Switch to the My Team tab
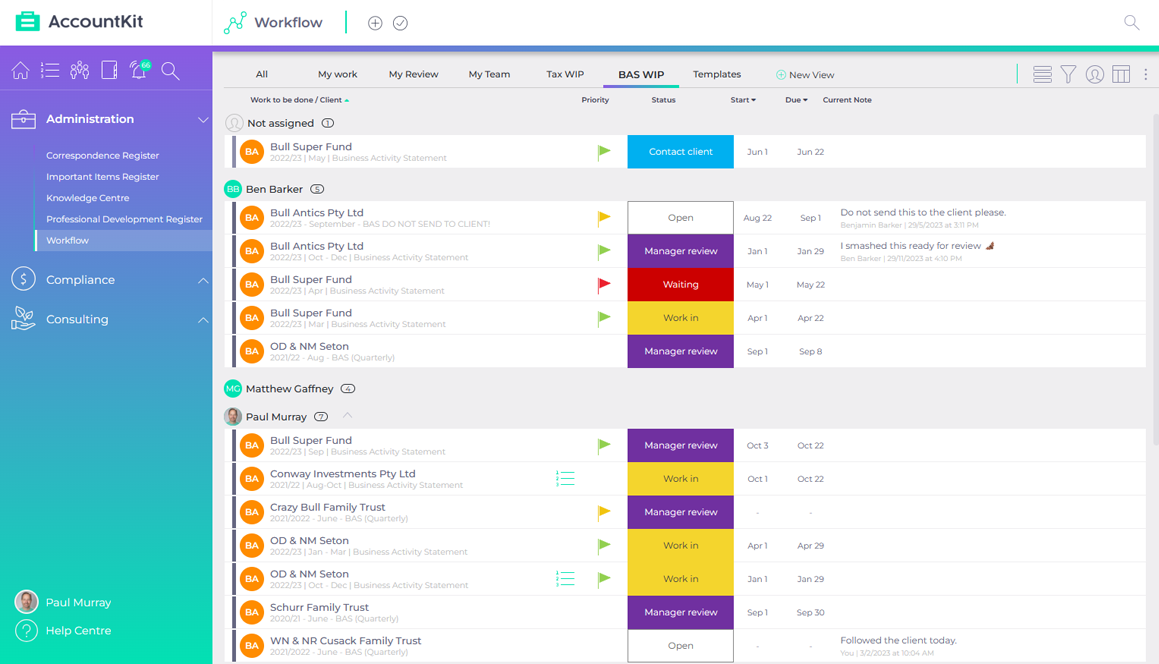1159x664 pixels. tap(489, 74)
